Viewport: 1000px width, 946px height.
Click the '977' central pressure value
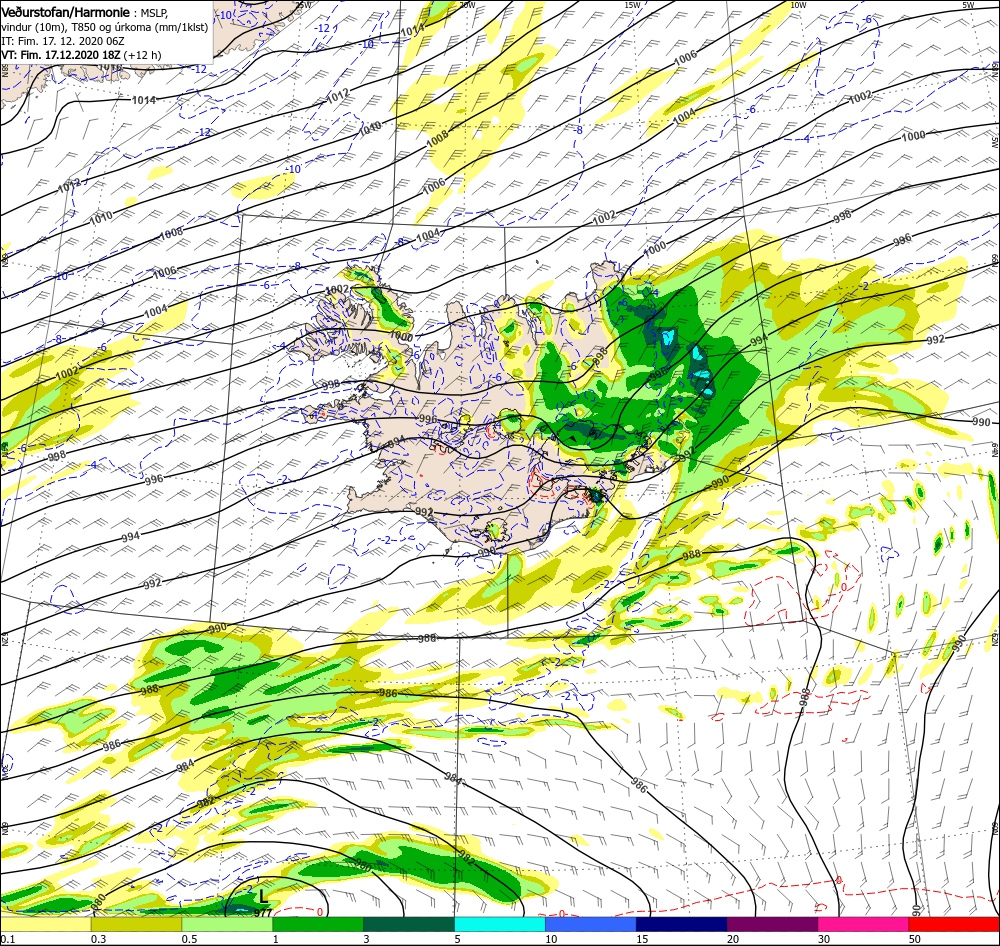(x=263, y=912)
